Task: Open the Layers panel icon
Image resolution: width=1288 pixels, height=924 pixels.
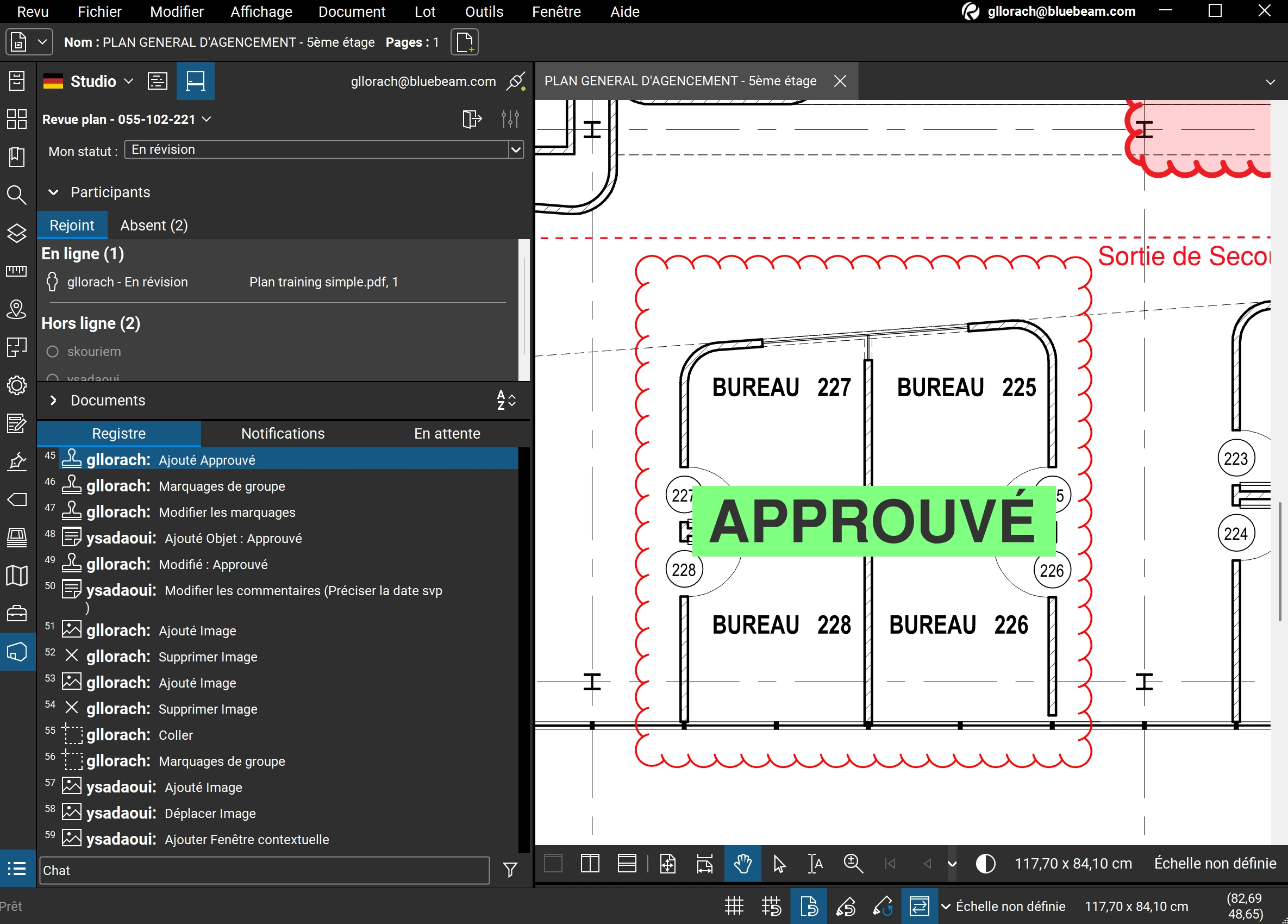Action: [x=16, y=233]
